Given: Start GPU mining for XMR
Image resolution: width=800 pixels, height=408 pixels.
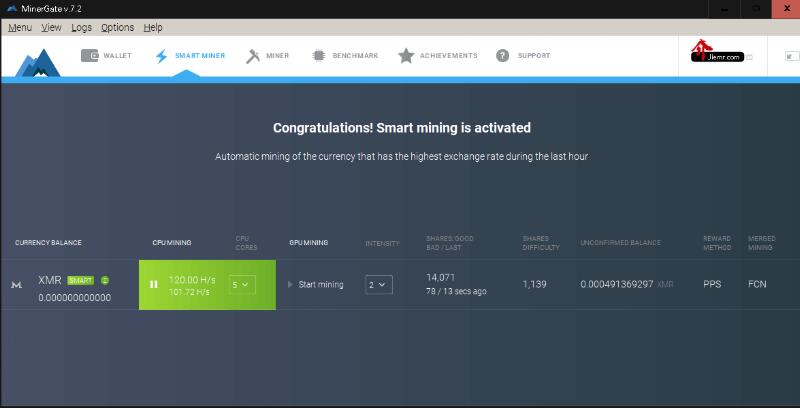Looking at the screenshot, I should click(316, 285).
